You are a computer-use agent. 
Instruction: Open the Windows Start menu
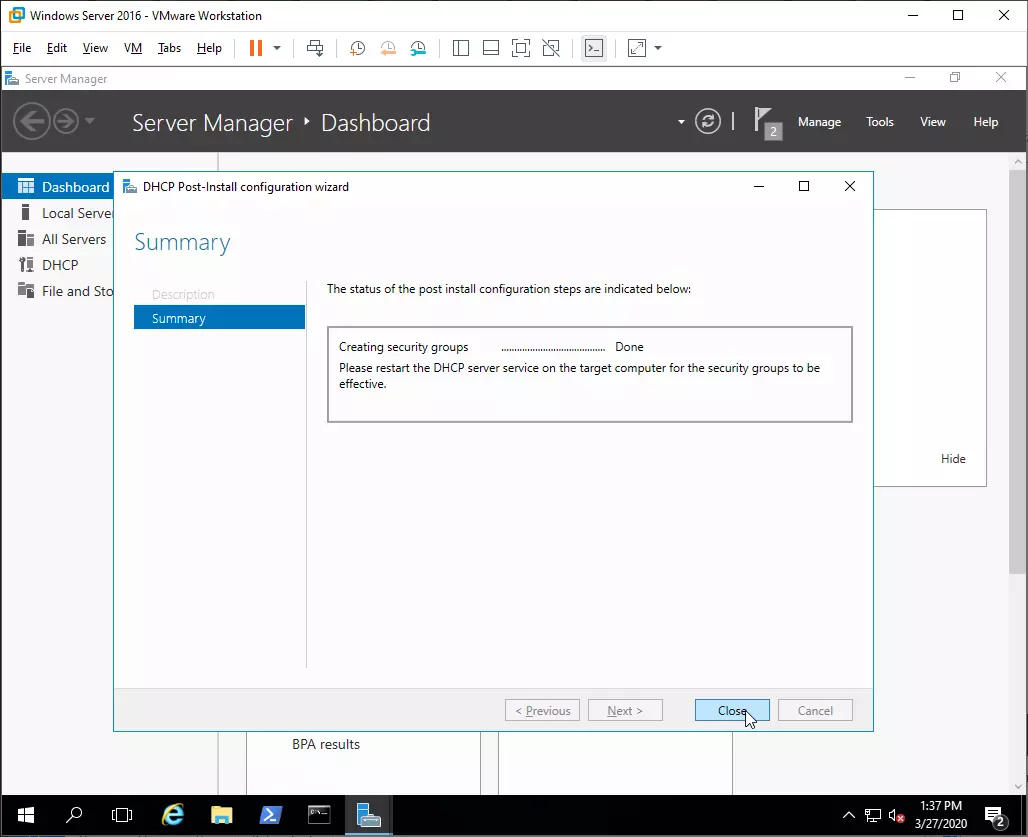tap(26, 815)
